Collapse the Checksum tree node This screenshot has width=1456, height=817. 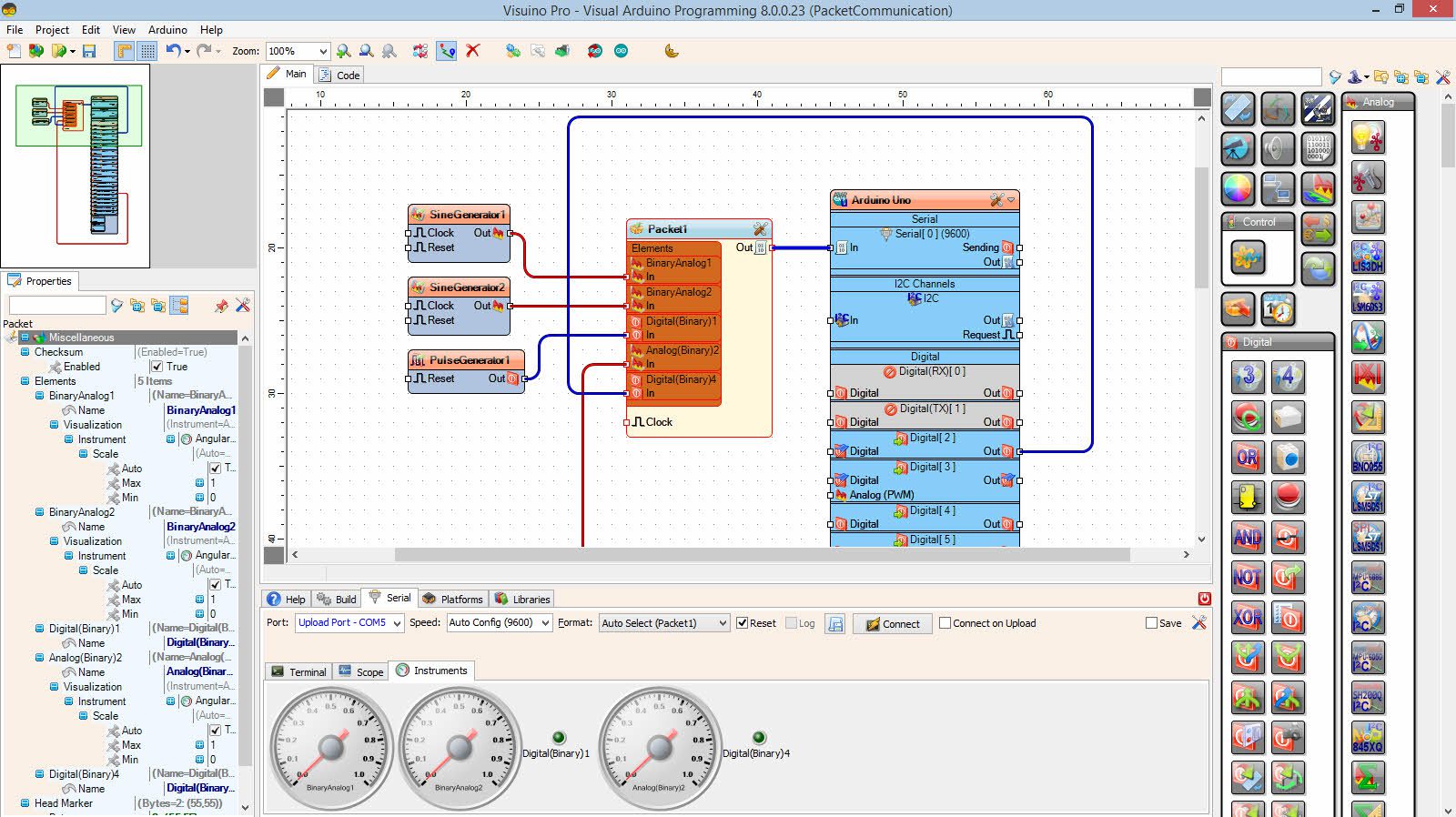click(x=25, y=352)
